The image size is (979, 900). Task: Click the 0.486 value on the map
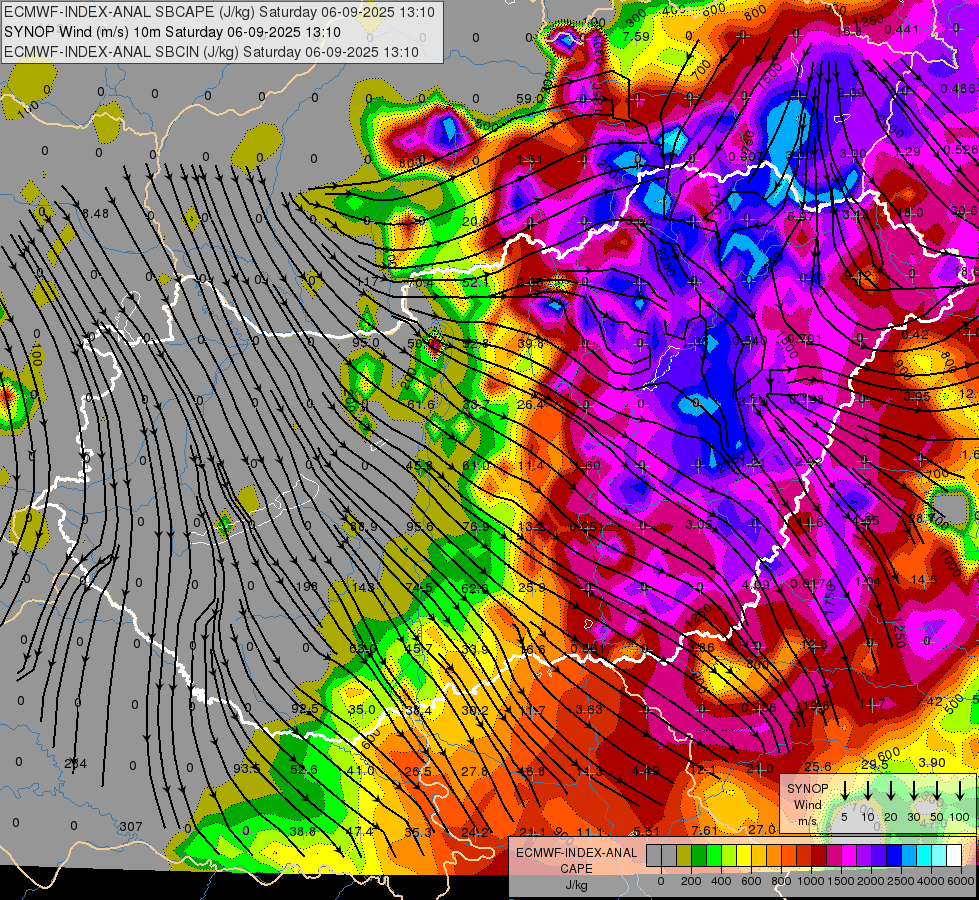coord(958,89)
